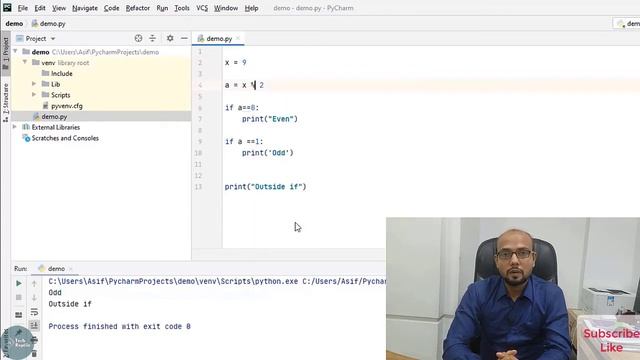This screenshot has height=360, width=640.
Task: Open Project panel gear settings
Action: click(x=170, y=38)
